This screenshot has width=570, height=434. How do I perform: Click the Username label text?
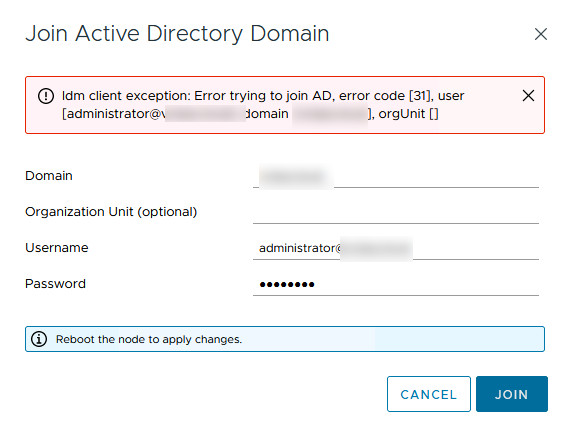(x=57, y=248)
